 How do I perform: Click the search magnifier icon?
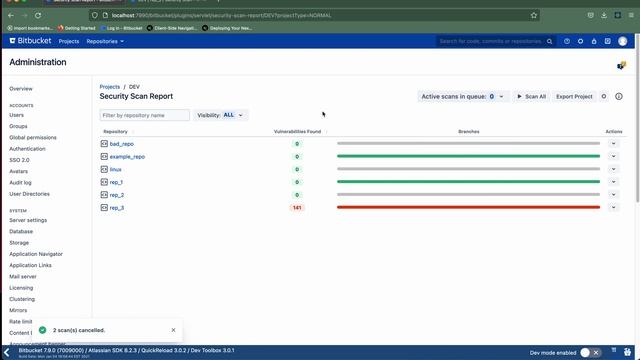point(549,41)
